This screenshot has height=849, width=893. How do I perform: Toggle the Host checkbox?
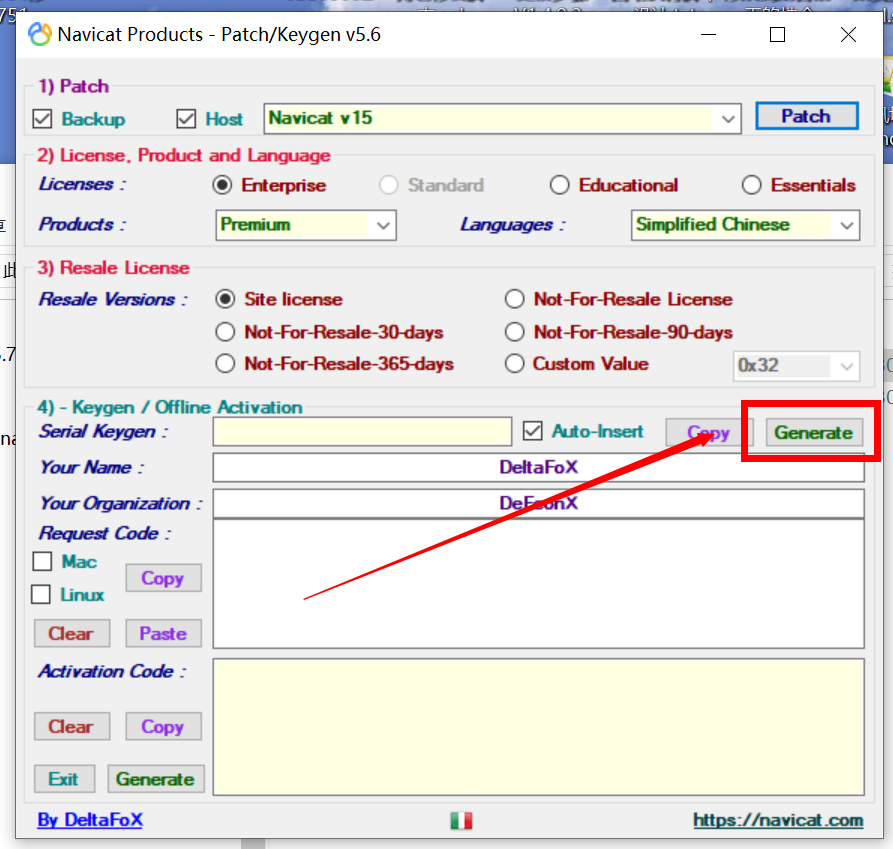186,119
